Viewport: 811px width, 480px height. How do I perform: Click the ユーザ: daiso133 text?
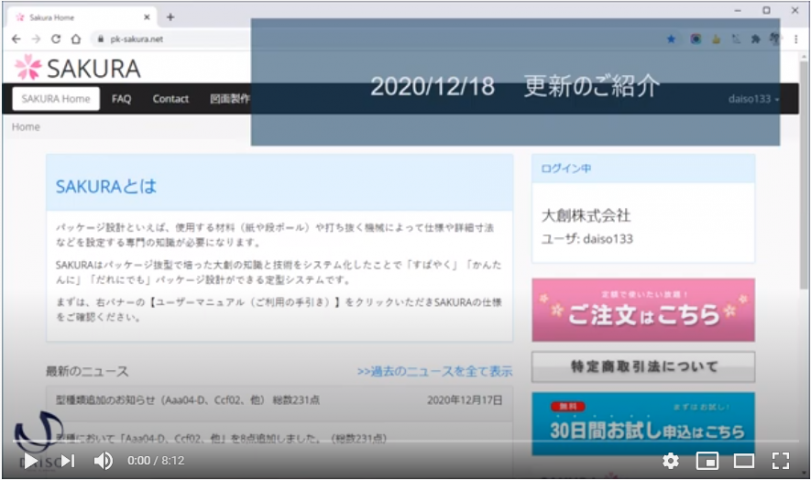[x=587, y=239]
